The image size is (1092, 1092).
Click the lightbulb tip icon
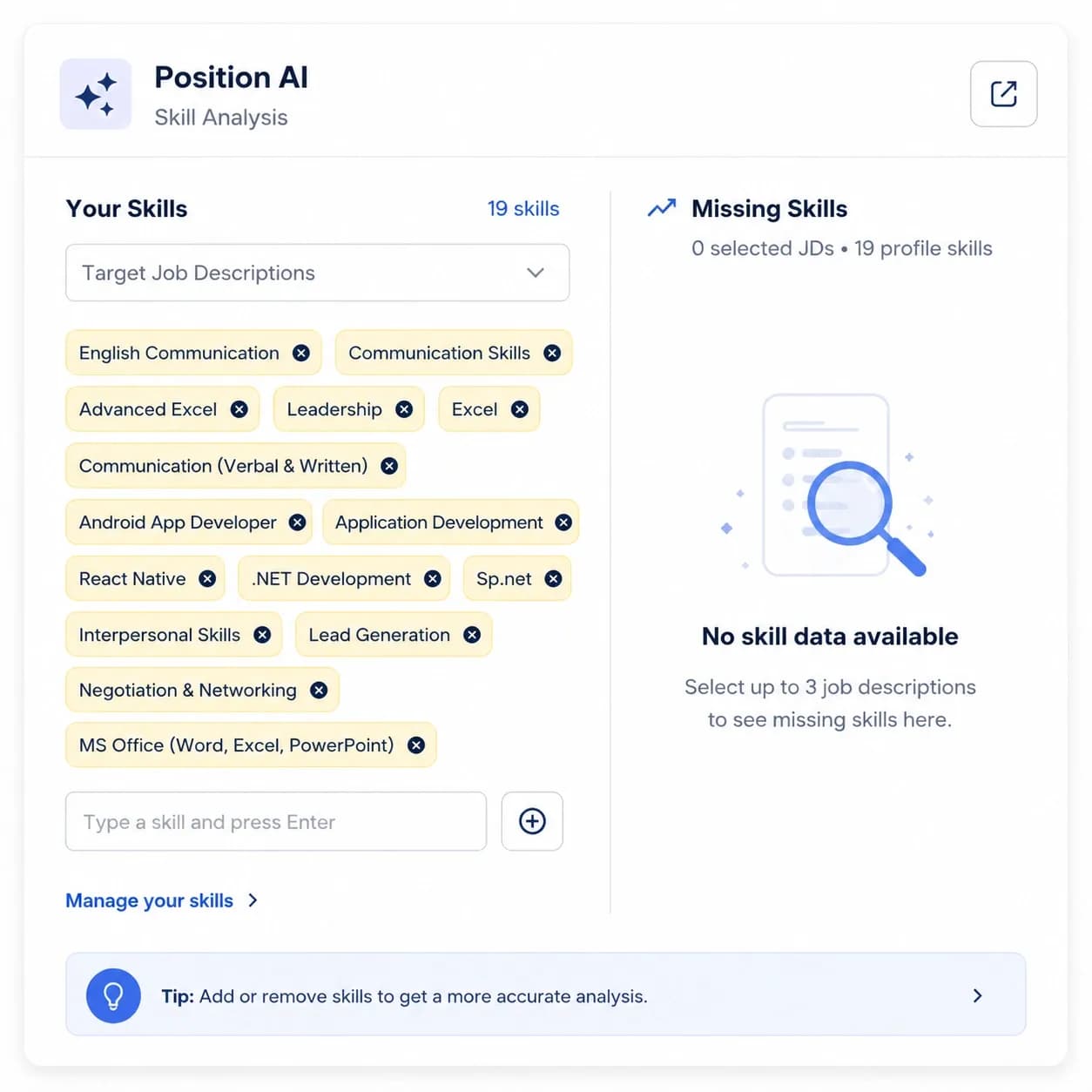pos(113,995)
